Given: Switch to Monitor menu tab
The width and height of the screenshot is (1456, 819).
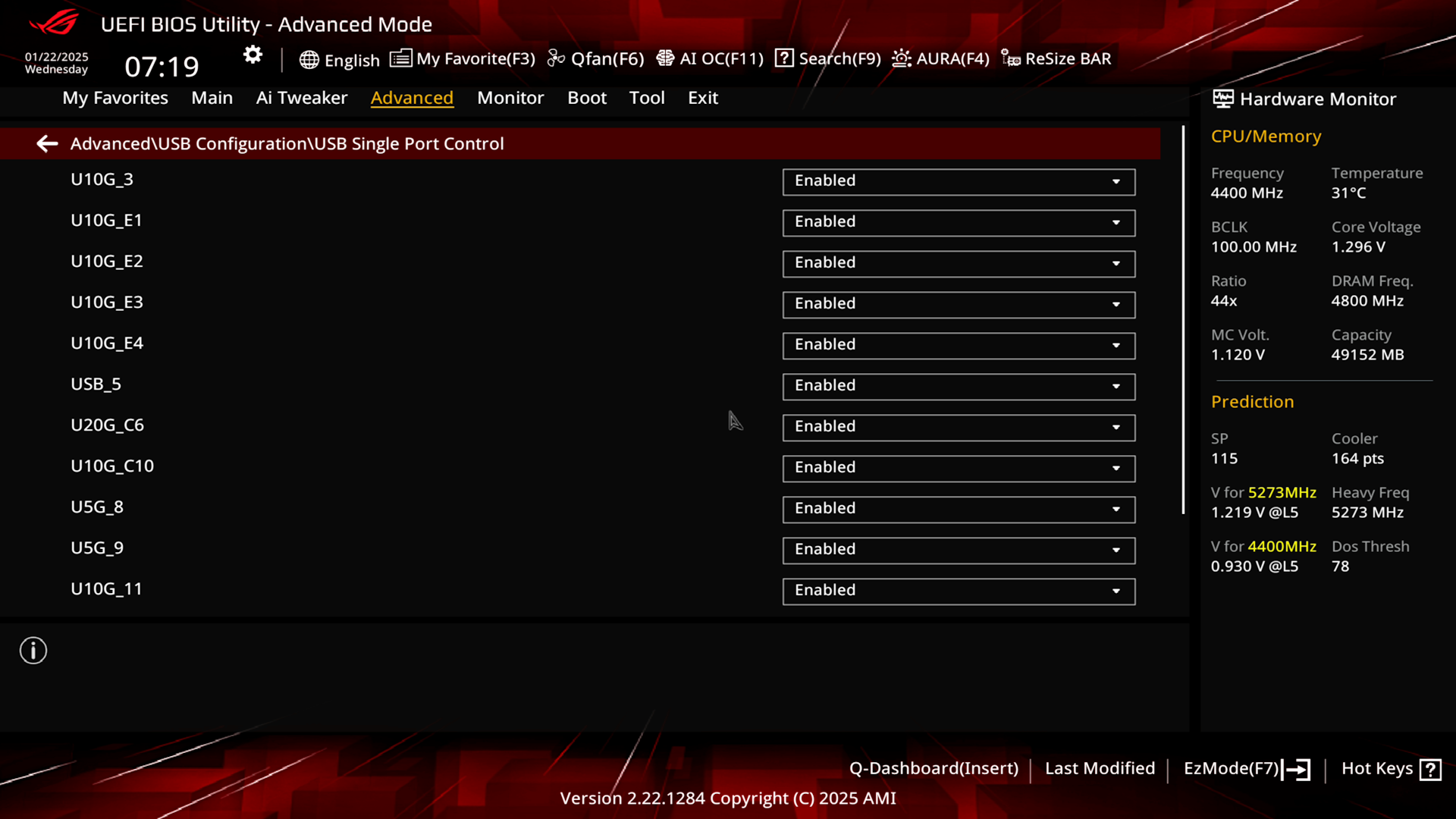Looking at the screenshot, I should pyautogui.click(x=510, y=97).
